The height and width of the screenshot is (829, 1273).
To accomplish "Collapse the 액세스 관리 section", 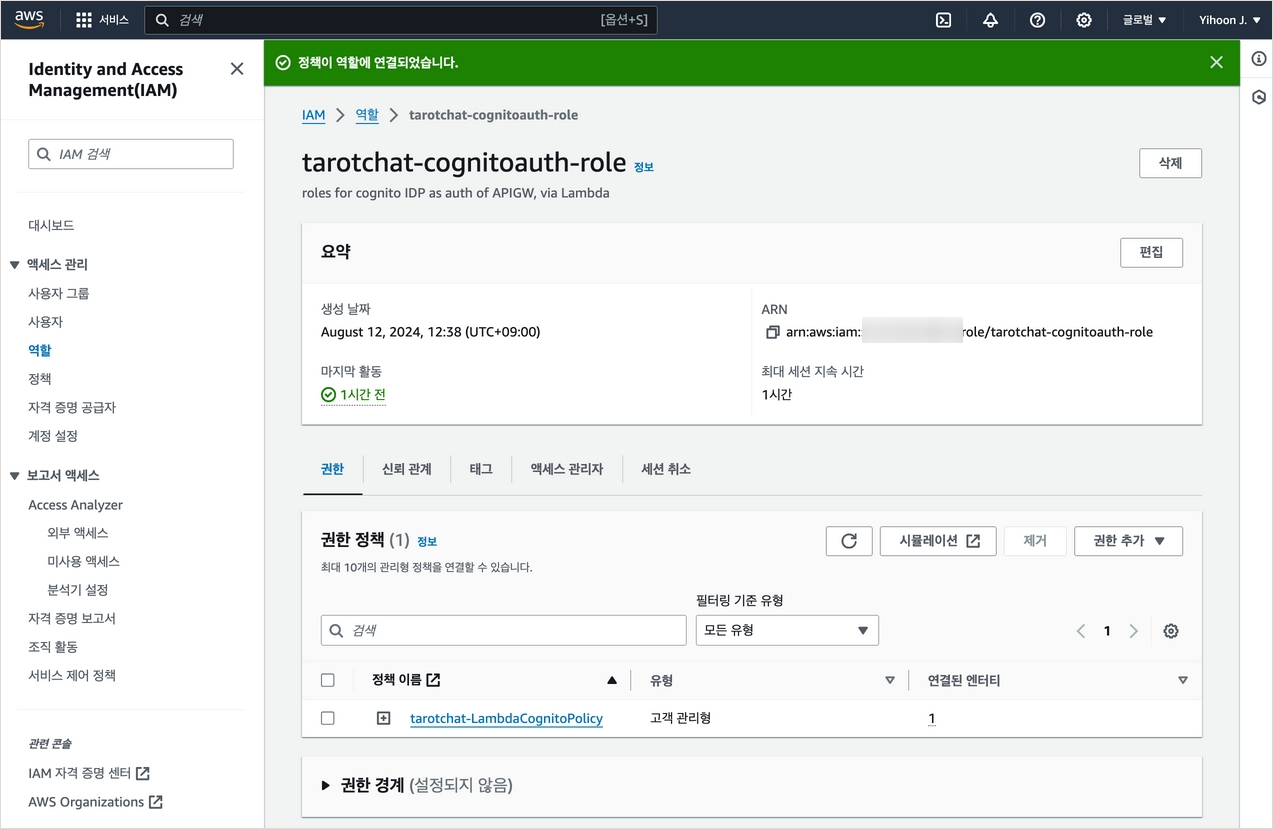I will tap(14, 265).
